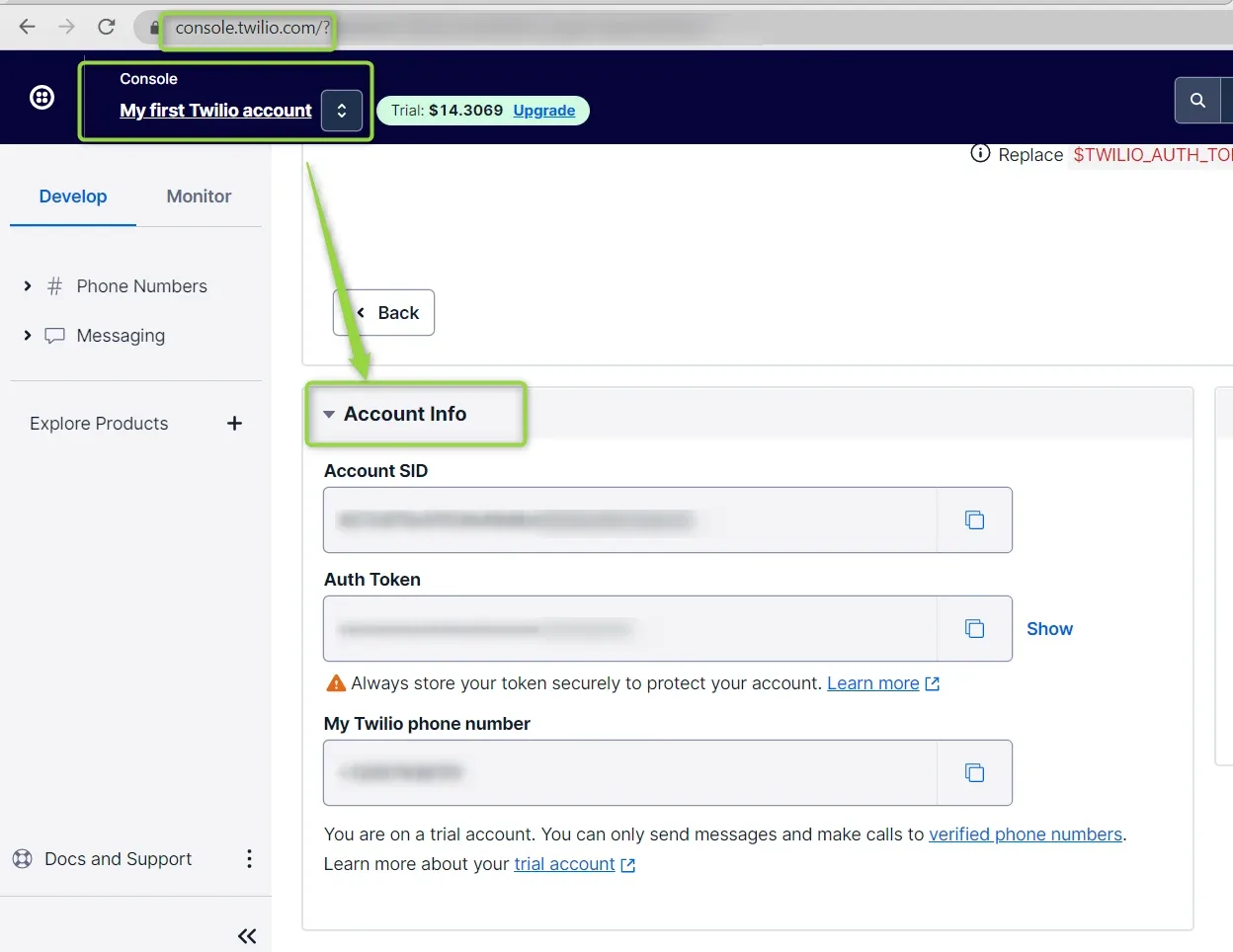Viewport: 1233px width, 952px height.
Task: Copy the Auth Token with the copy icon
Action: [974, 628]
